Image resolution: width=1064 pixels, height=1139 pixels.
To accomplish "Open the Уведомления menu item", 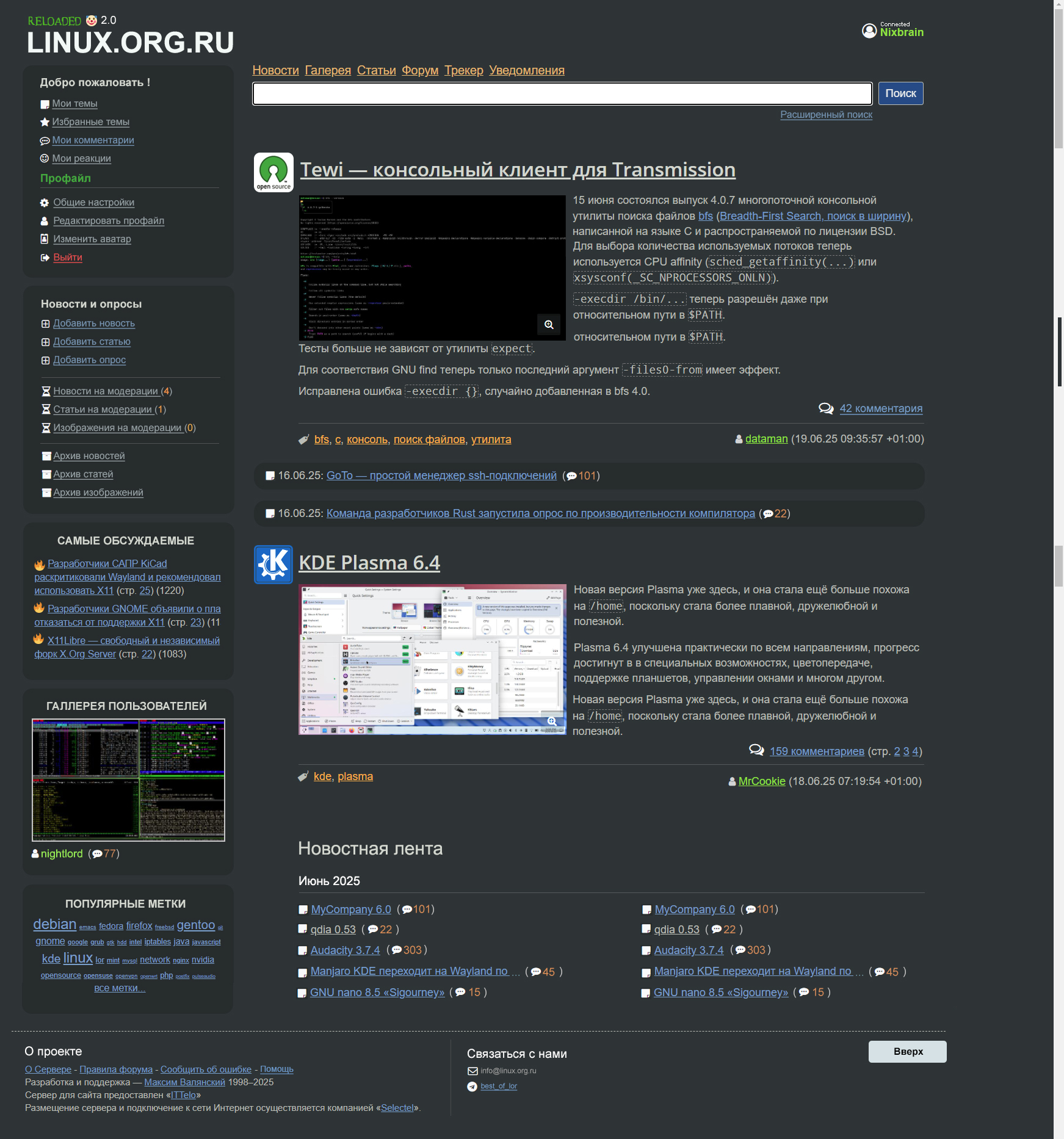I will click(x=527, y=70).
